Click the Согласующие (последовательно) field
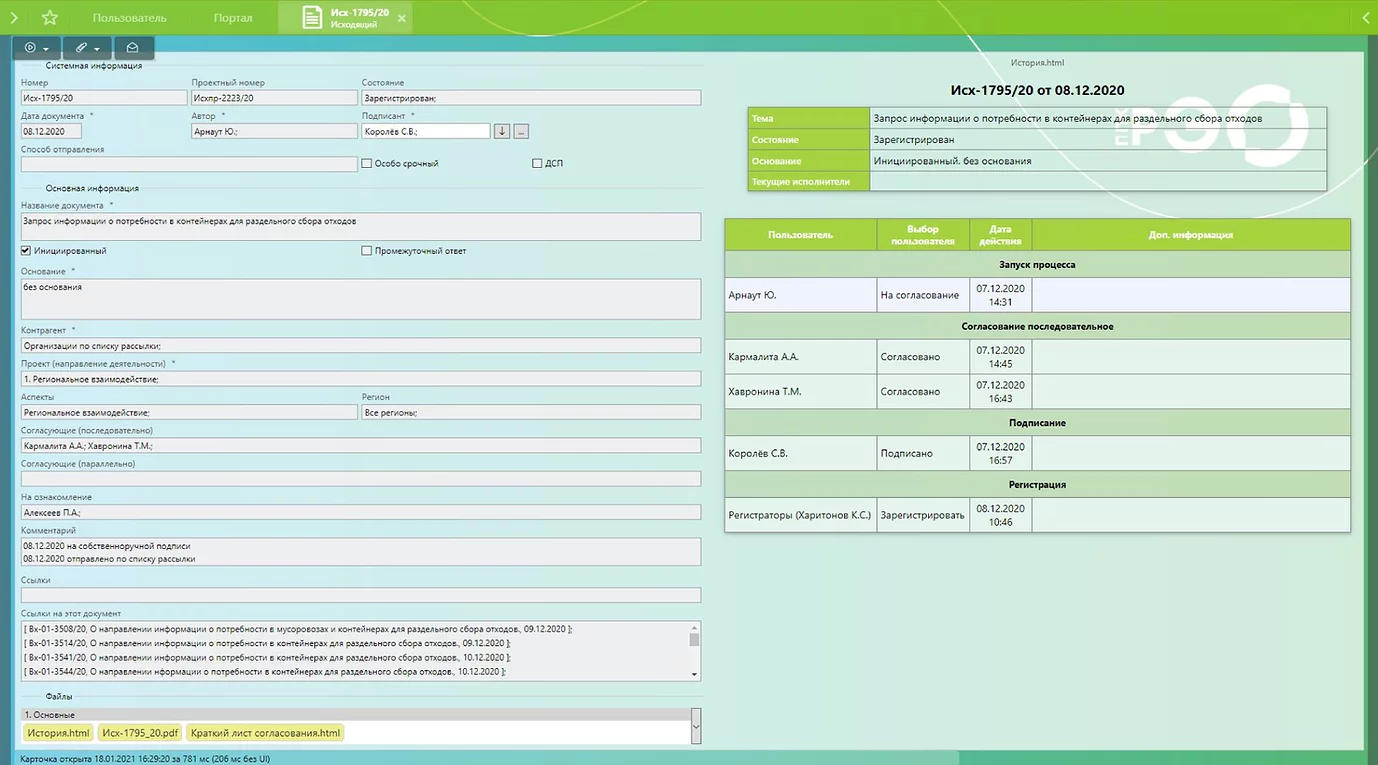This screenshot has height=765, width=1378. click(360, 445)
